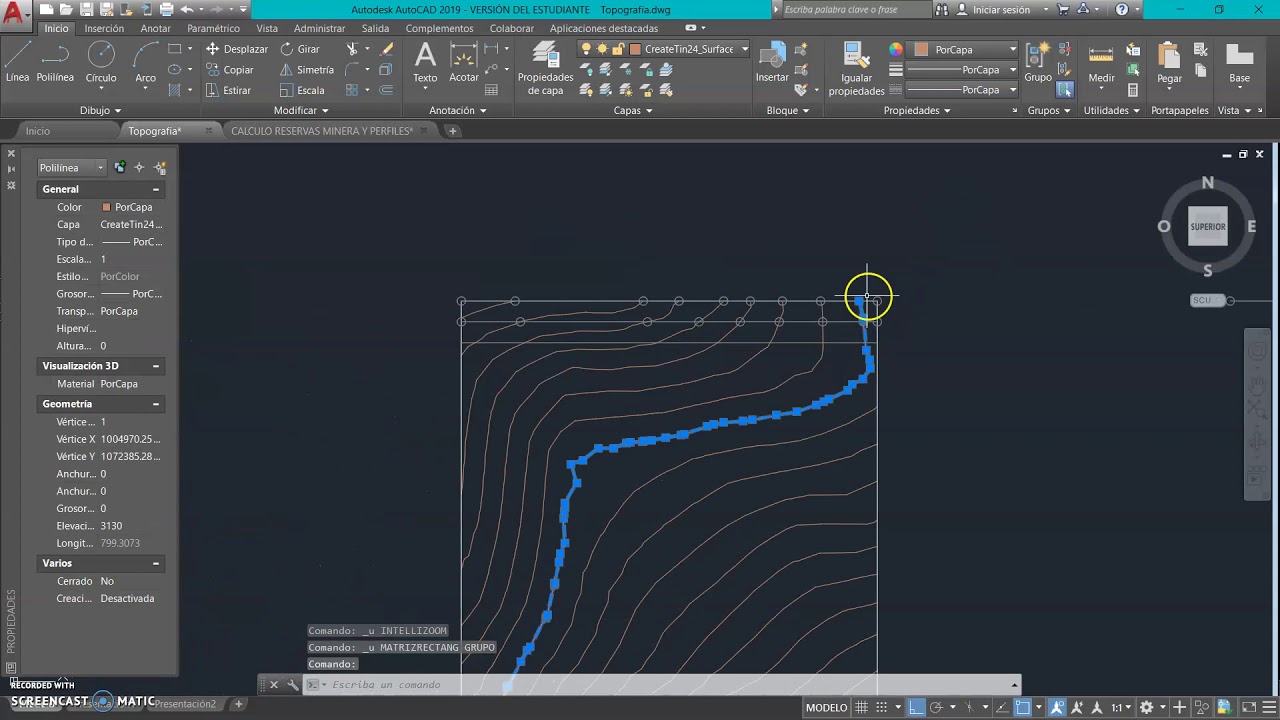The height and width of the screenshot is (720, 1280).
Task: Click the Simetría (mirror) tool
Action: pos(307,70)
